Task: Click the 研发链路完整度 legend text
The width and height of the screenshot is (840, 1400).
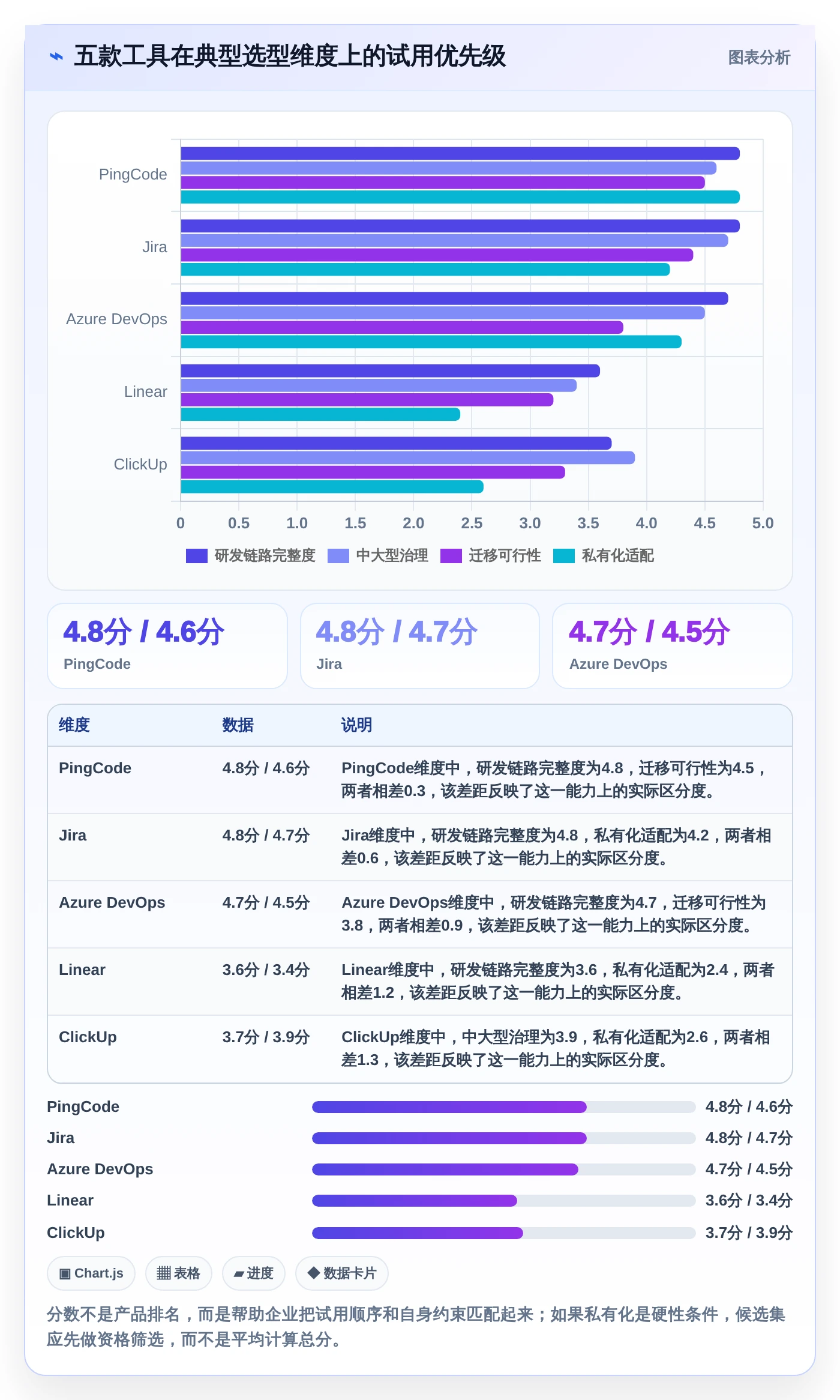Action: pyautogui.click(x=265, y=556)
